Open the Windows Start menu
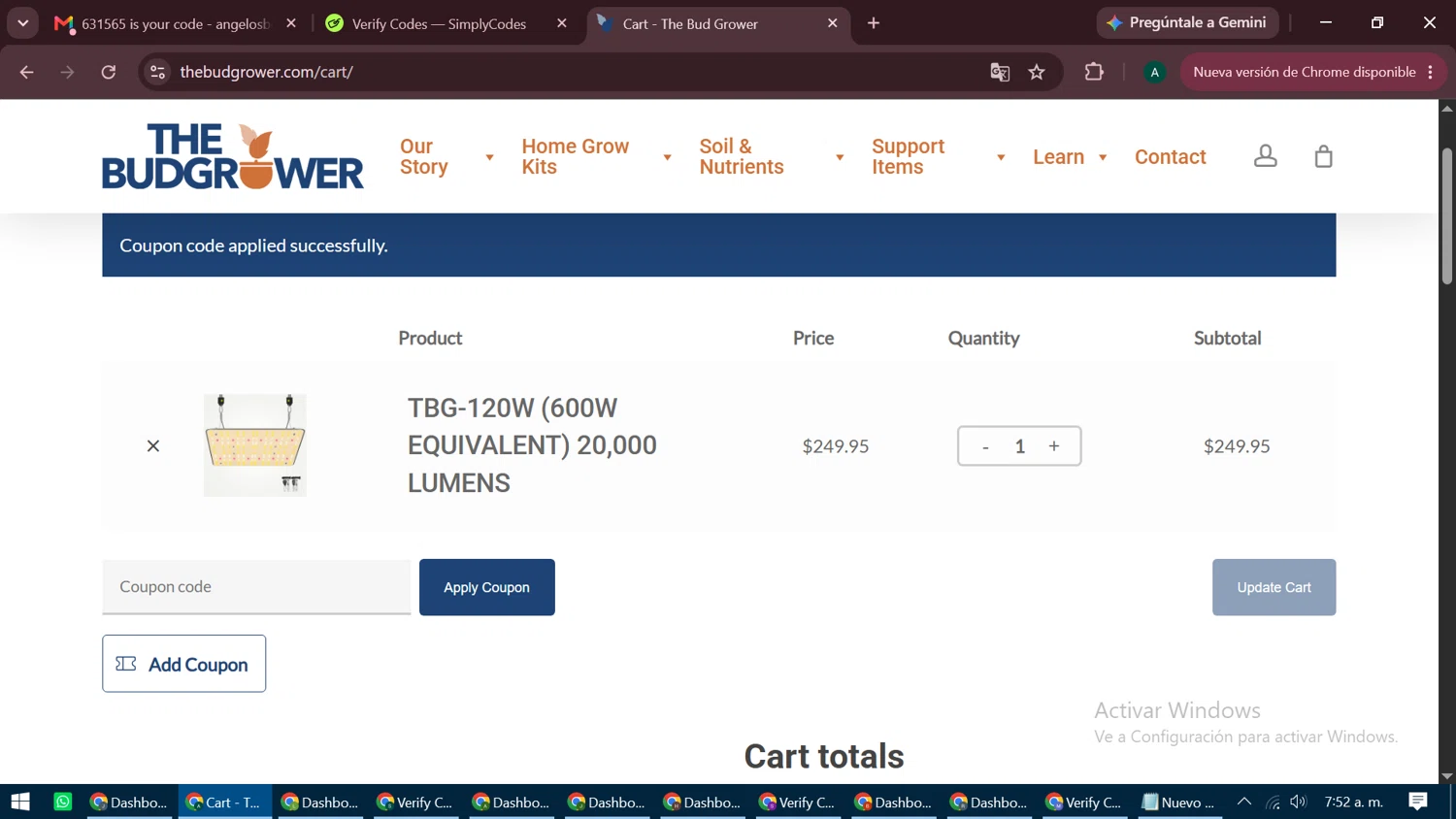Viewport: 1456px width, 819px height. [x=20, y=802]
